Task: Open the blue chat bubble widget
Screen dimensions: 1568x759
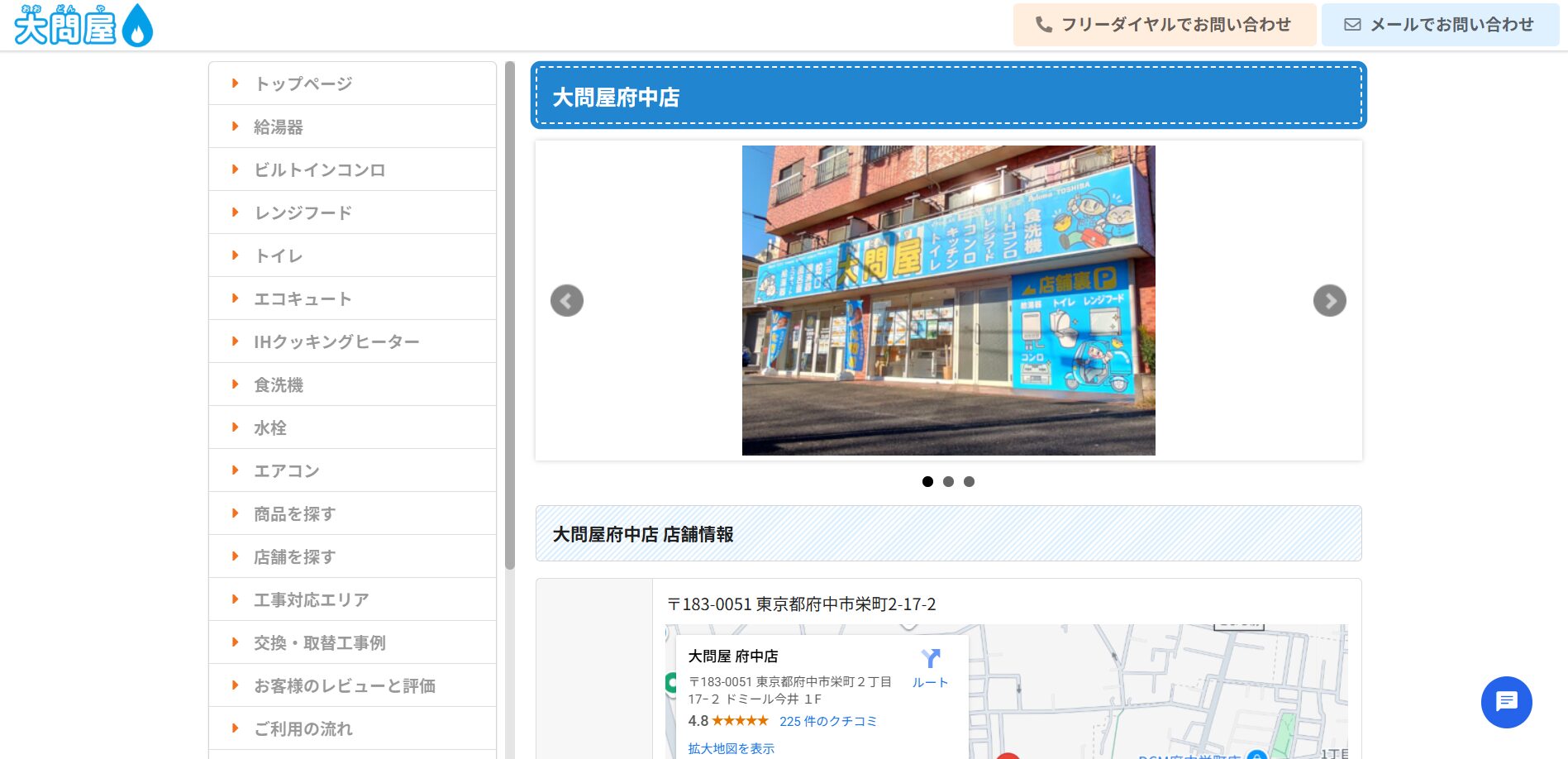Action: pyautogui.click(x=1506, y=702)
